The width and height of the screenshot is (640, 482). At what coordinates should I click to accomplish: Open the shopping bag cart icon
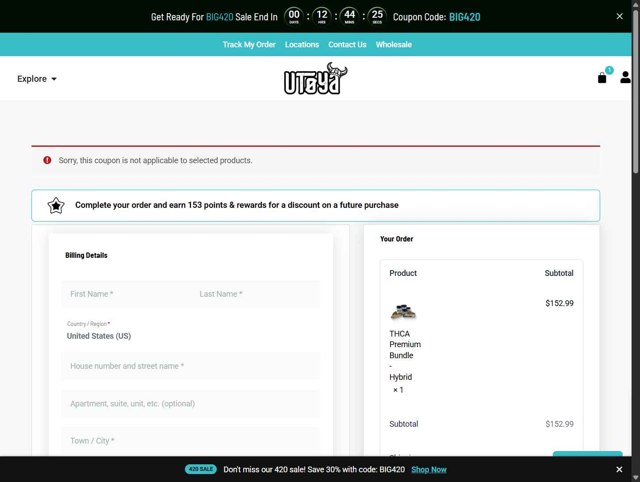click(602, 78)
